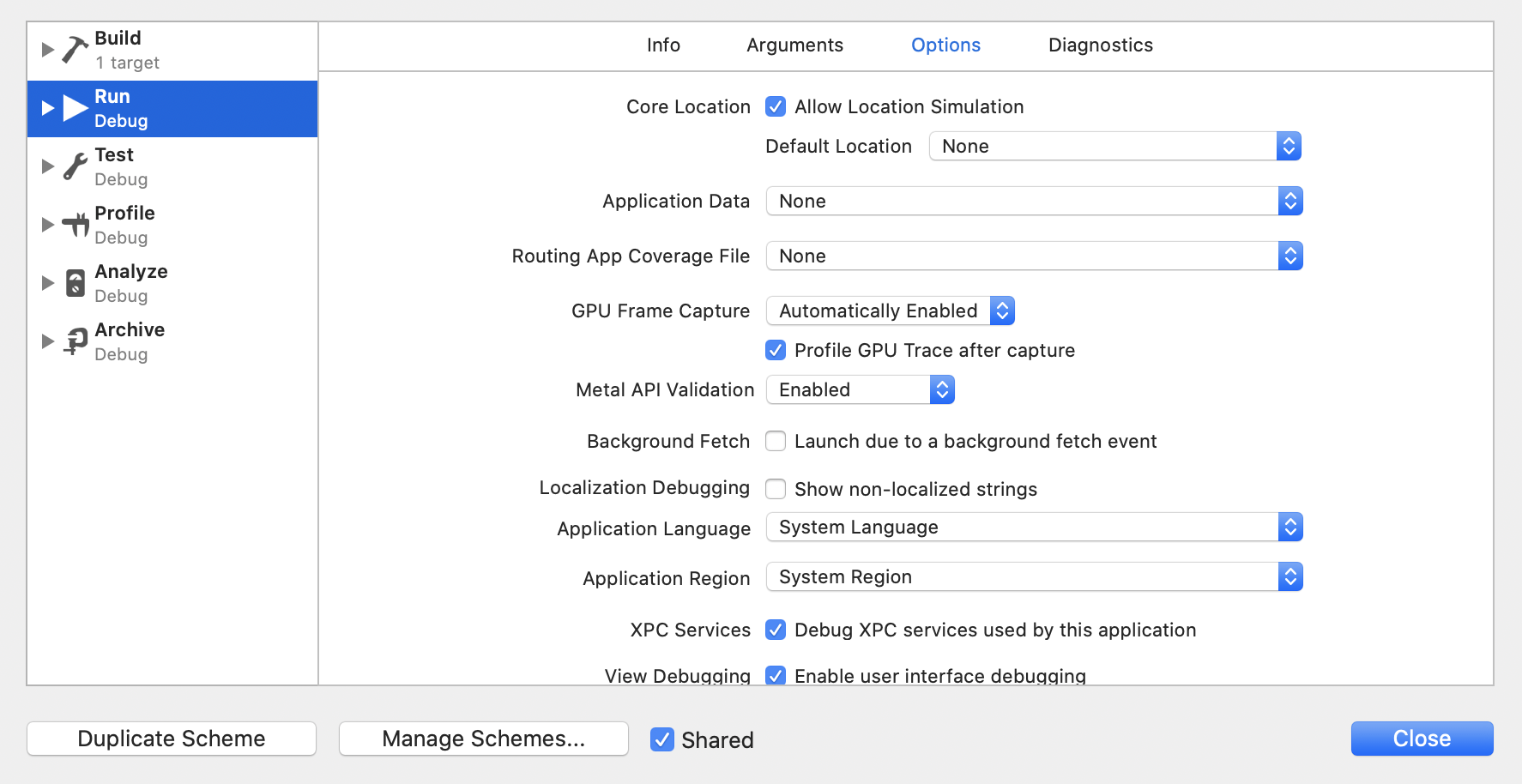
Task: Click the Duplicate Scheme button
Action: tap(171, 739)
